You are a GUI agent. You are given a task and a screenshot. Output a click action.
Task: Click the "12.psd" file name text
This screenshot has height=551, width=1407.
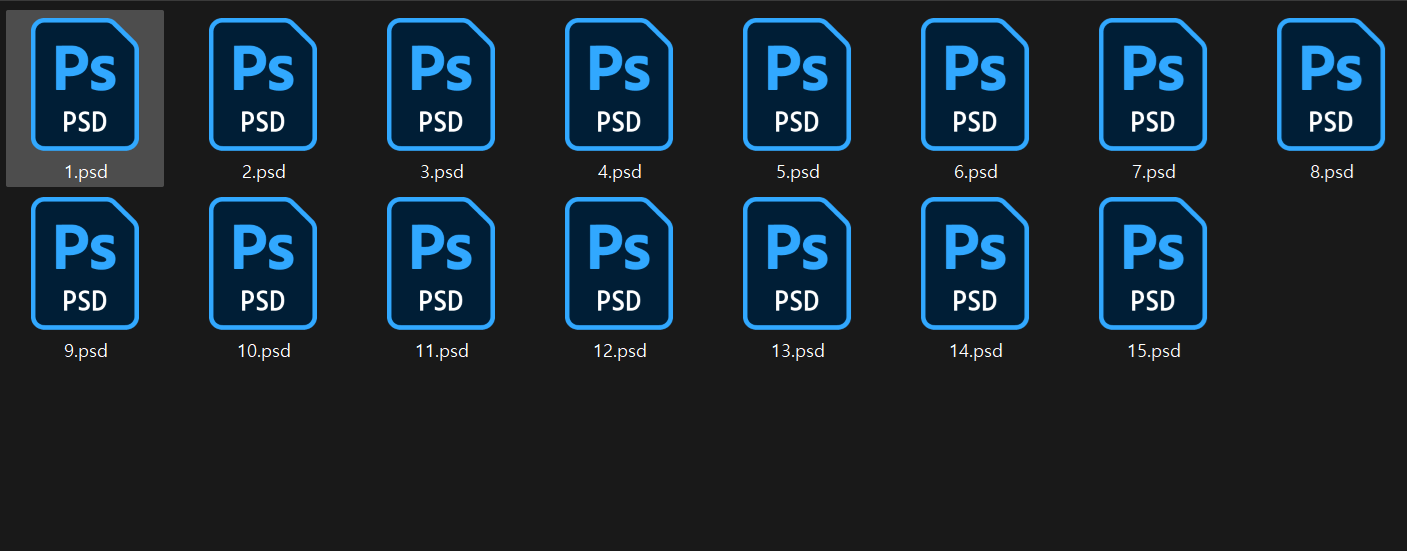click(x=619, y=351)
